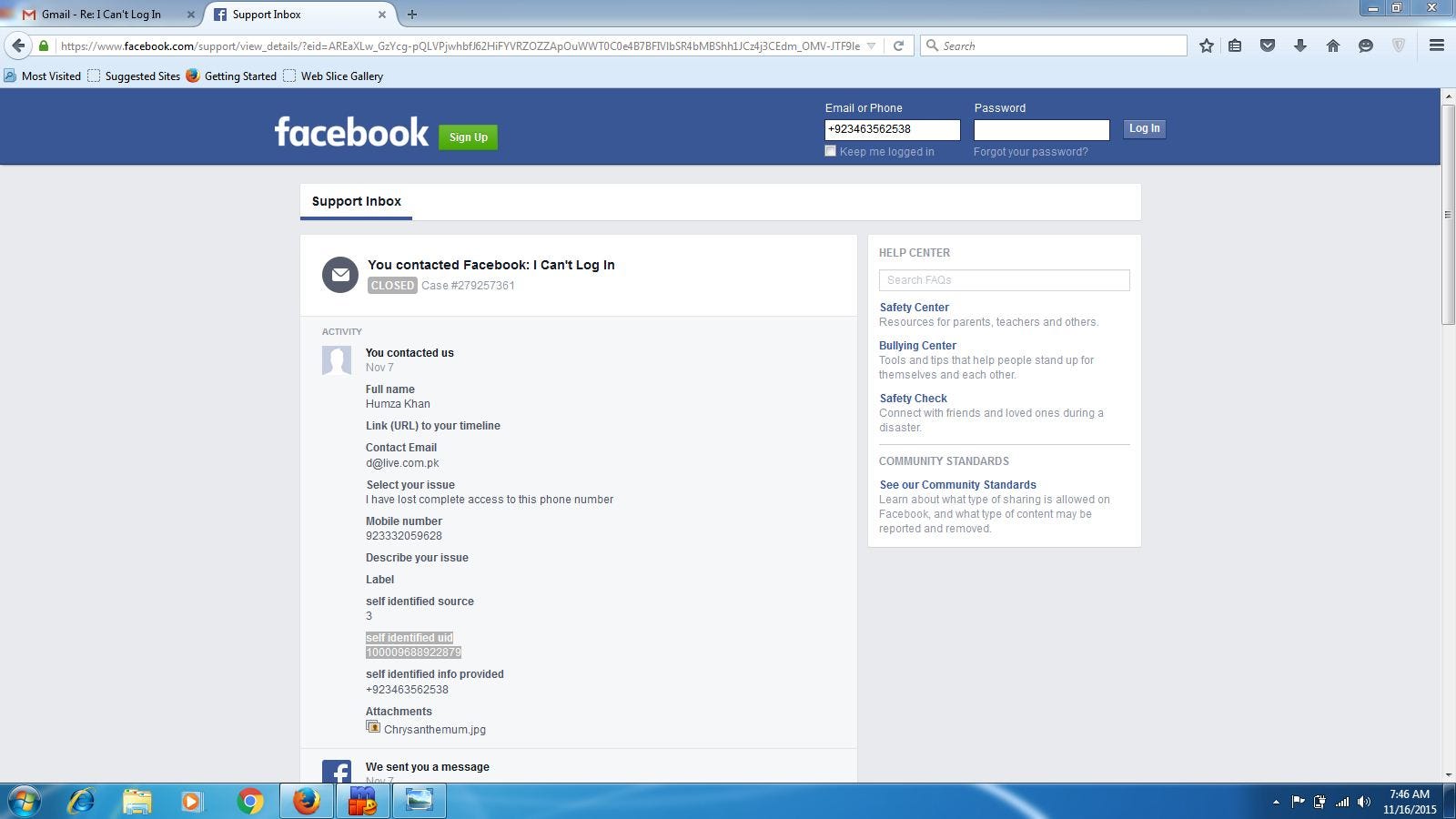This screenshot has width=1456, height=819.
Task: Open the bookmarks list icon
Action: click(x=1235, y=45)
